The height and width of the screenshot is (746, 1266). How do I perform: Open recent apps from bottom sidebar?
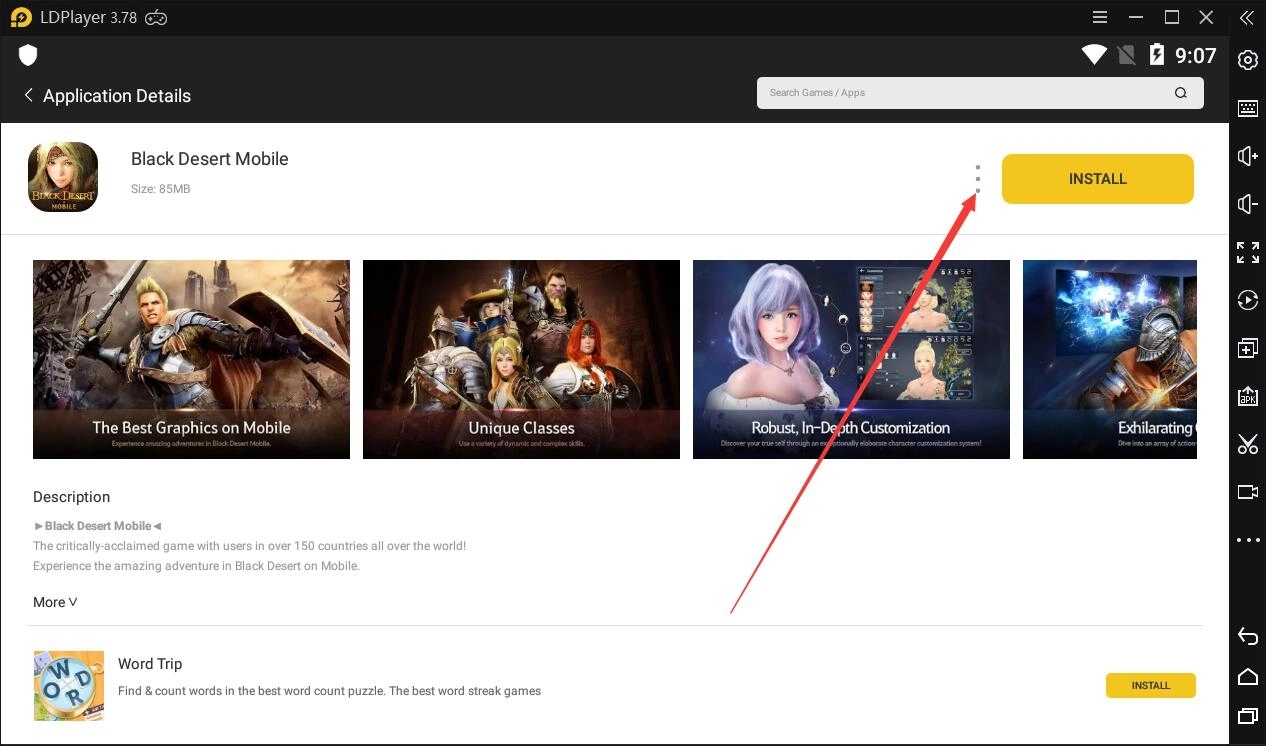tap(1247, 716)
